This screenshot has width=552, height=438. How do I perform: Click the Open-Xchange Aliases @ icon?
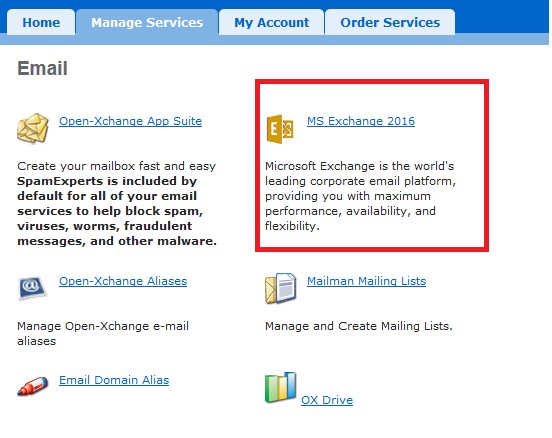pos(32,288)
